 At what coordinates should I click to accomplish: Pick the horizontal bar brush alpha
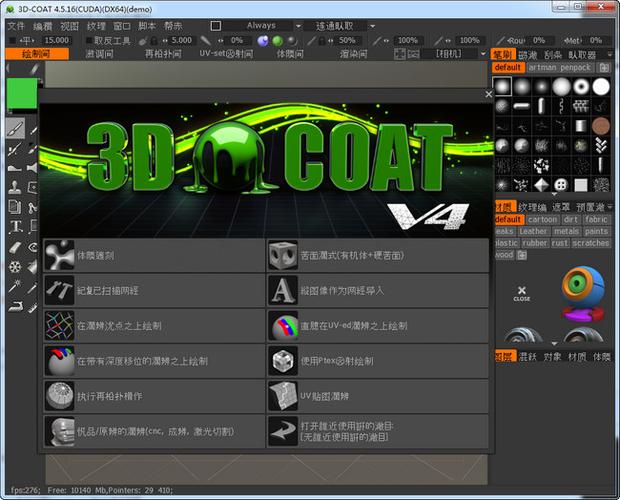[522, 106]
